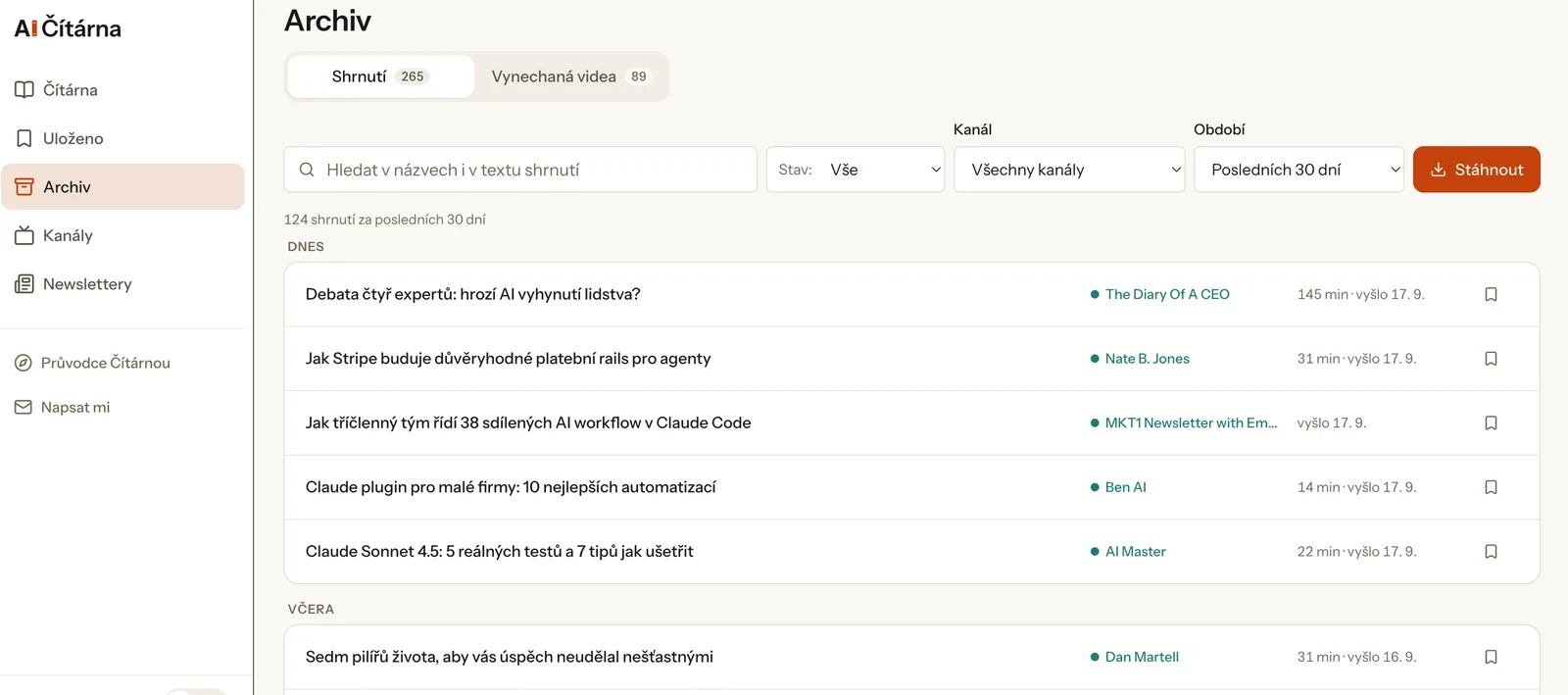Open summary 'Claude Sonnet 4.5: 5 reálných testů'
Image resolution: width=1568 pixels, height=695 pixels.
point(500,552)
